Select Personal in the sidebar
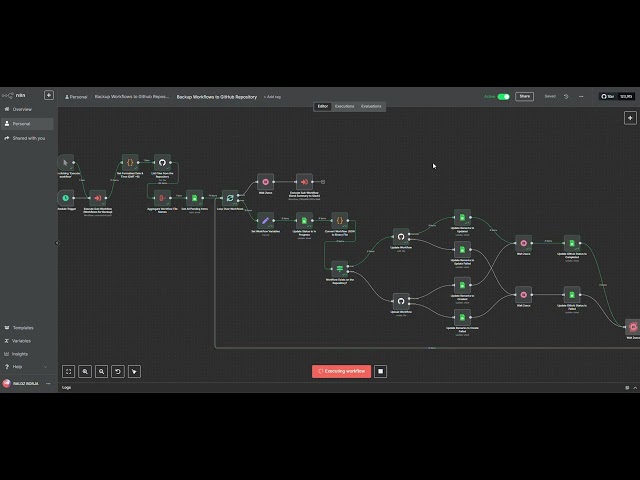 [x=27, y=124]
